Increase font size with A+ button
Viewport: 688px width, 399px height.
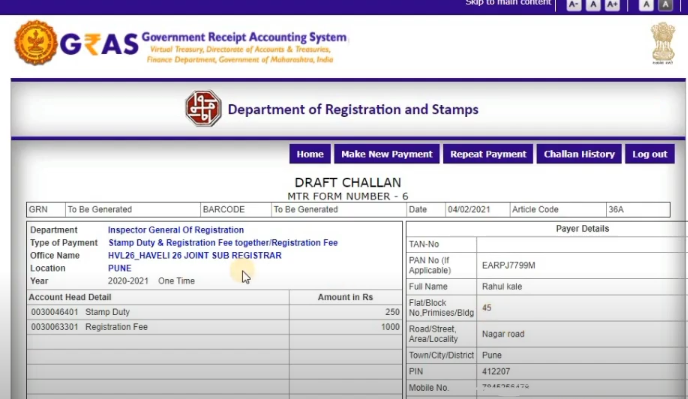pyautogui.click(x=612, y=5)
